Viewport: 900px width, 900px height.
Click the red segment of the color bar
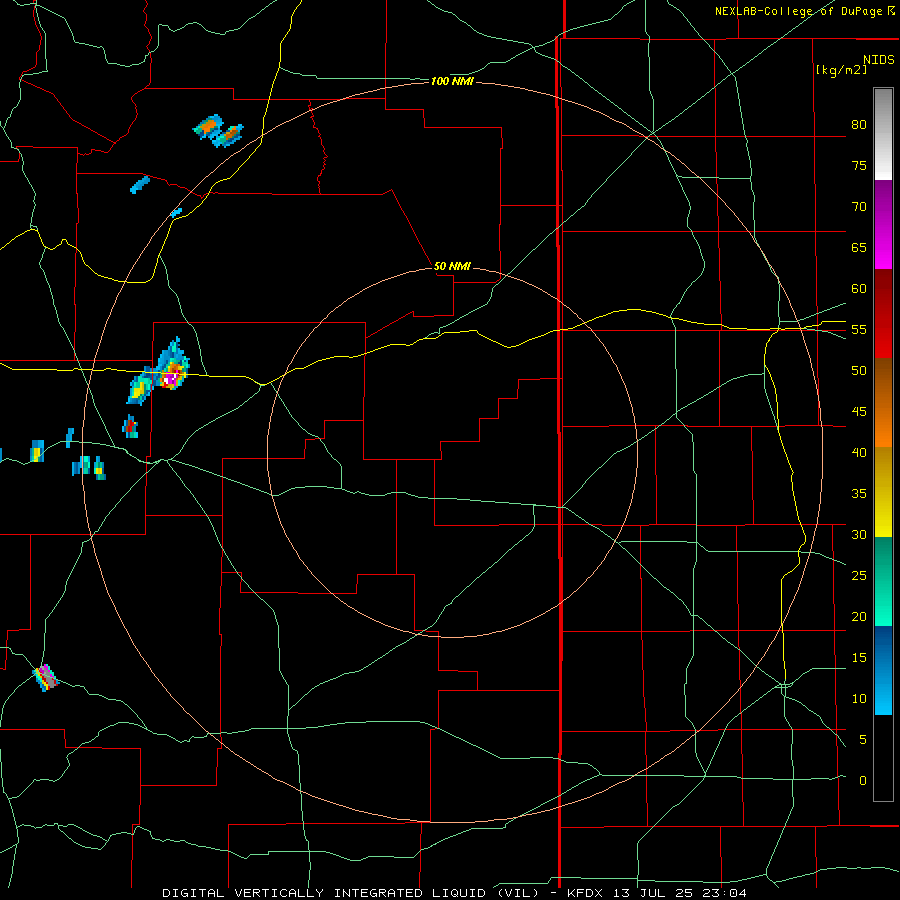[883, 313]
